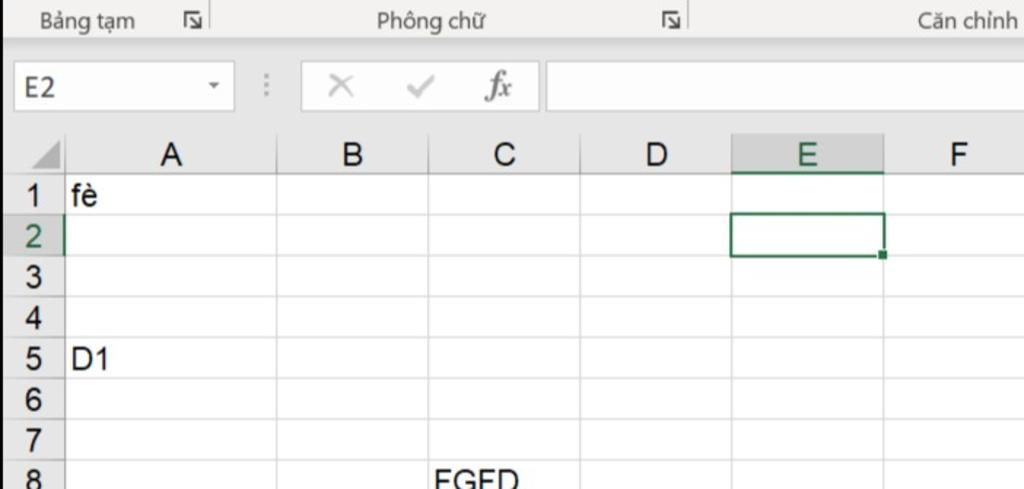Select row 5 header
This screenshot has width=1024, height=489.
point(33,358)
